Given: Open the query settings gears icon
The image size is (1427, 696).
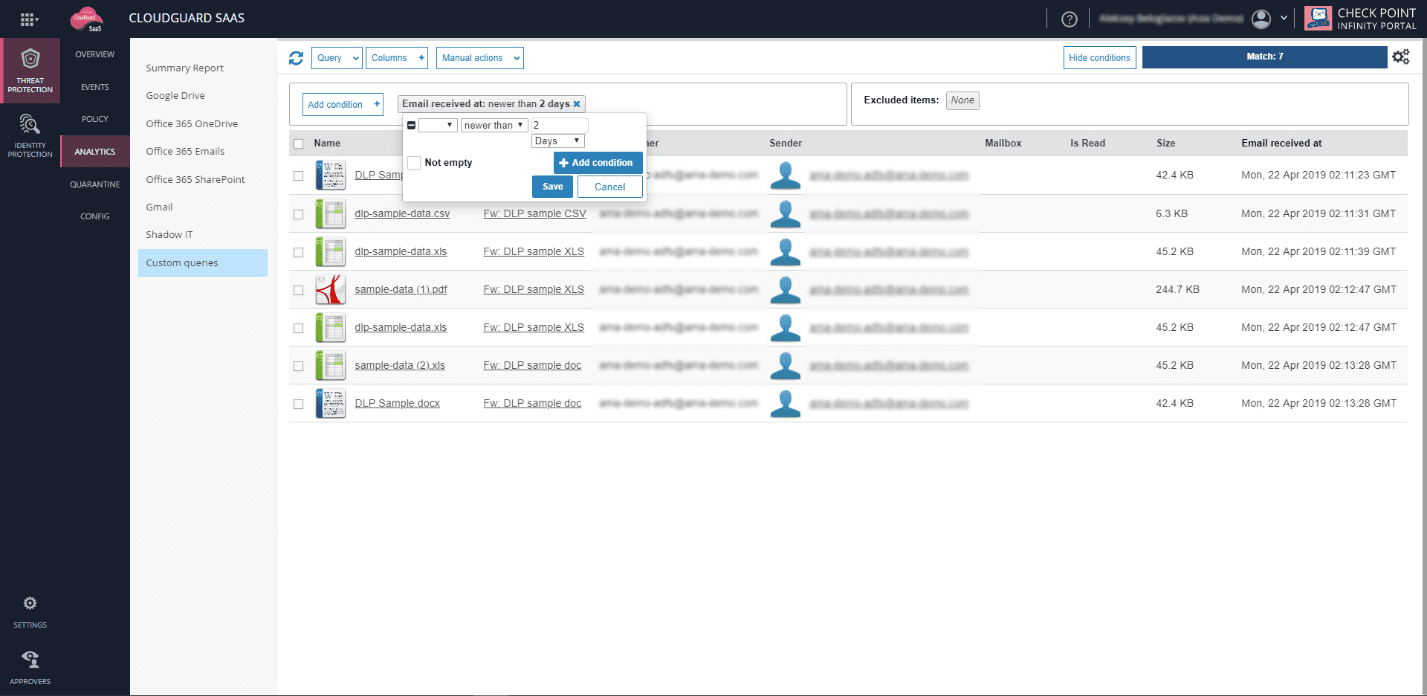Looking at the screenshot, I should point(1400,57).
